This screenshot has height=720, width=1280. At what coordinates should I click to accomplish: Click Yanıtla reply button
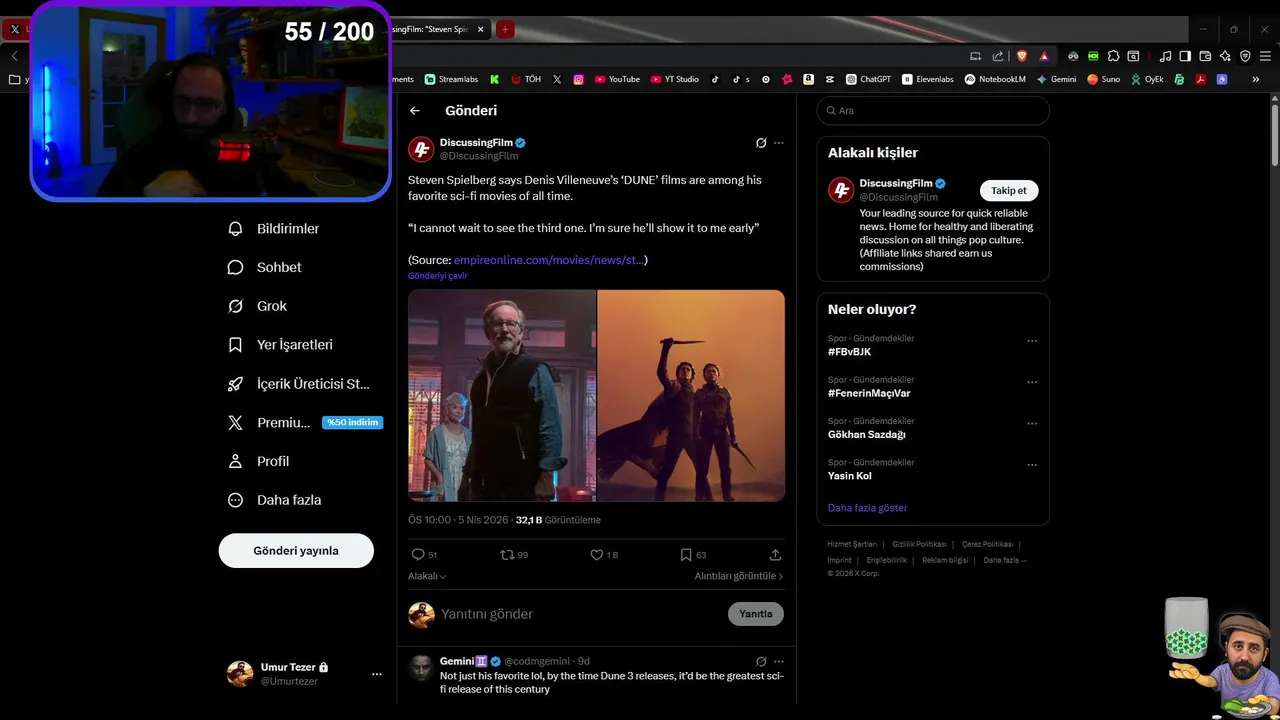(756, 614)
